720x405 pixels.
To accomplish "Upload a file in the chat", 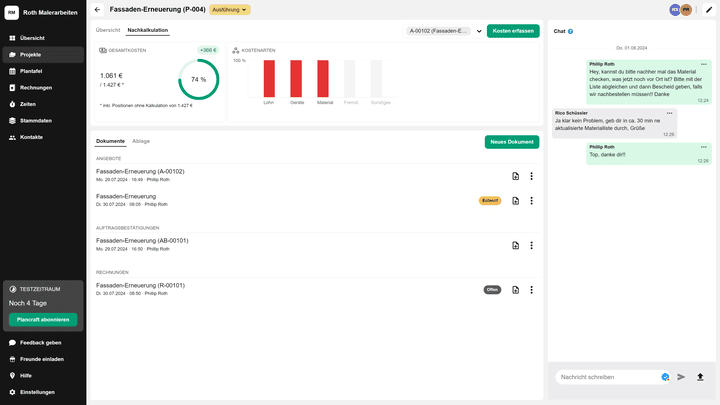I will (700, 377).
